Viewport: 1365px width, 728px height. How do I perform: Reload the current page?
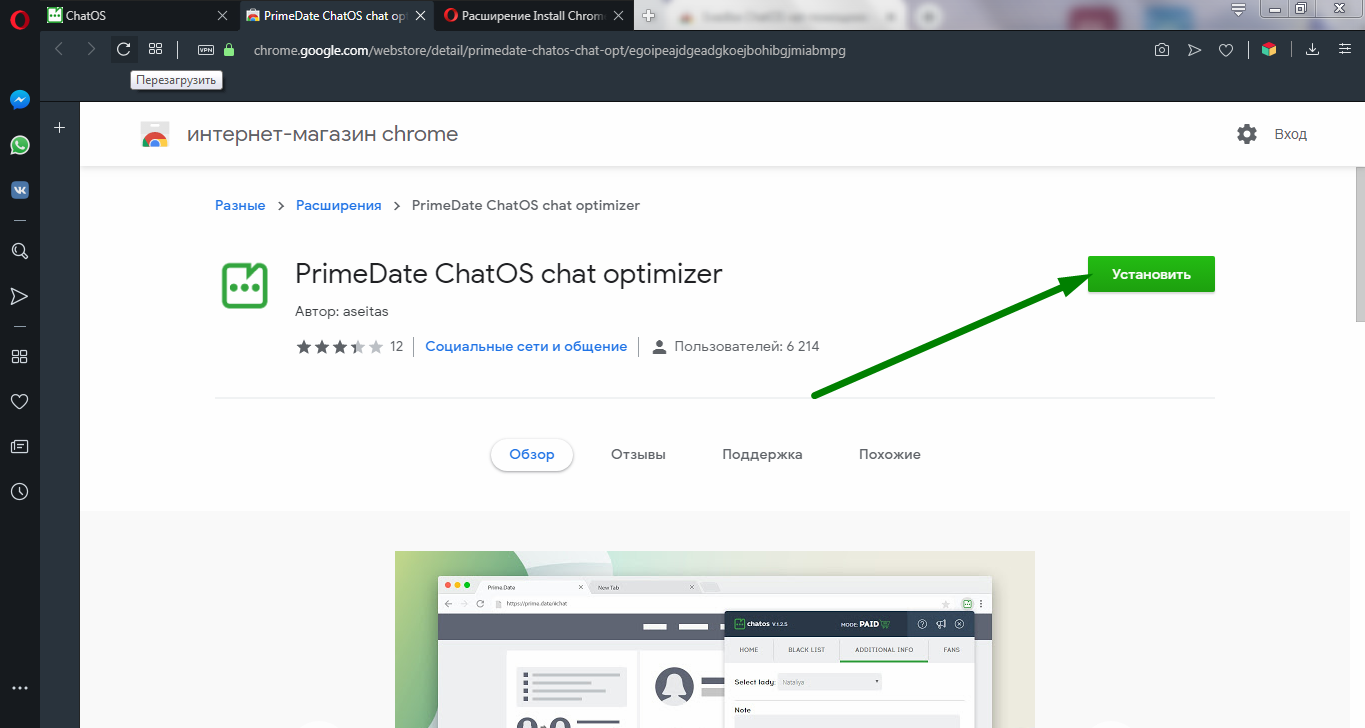pyautogui.click(x=124, y=49)
